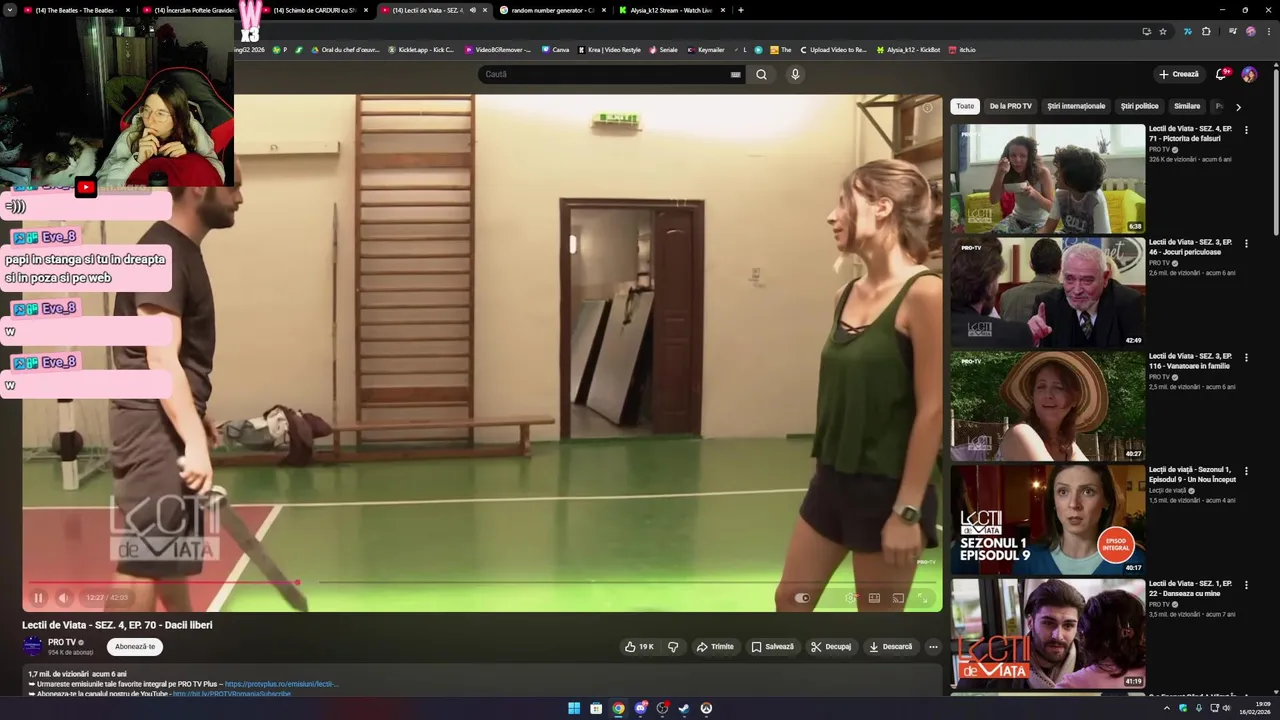This screenshot has height=720, width=1280.
Task: Open Windows Start menu
Action: point(574,708)
